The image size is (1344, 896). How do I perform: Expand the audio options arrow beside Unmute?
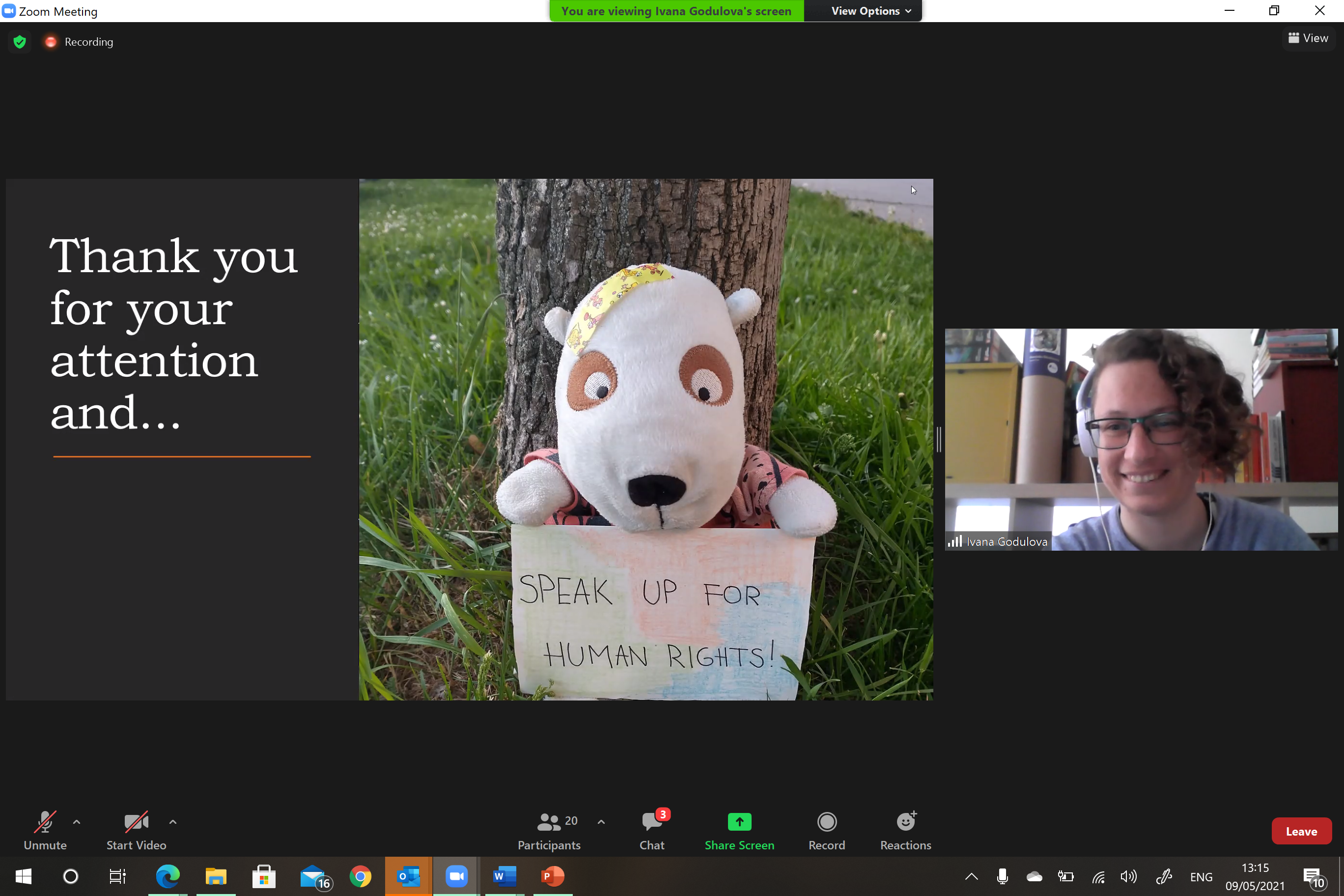pos(77,822)
